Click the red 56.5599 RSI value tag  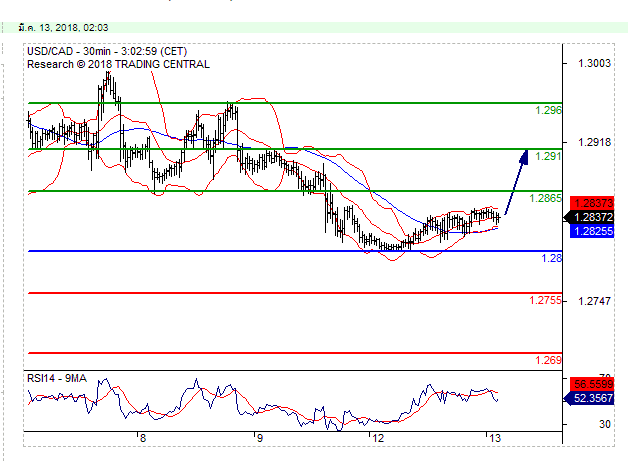592,385
